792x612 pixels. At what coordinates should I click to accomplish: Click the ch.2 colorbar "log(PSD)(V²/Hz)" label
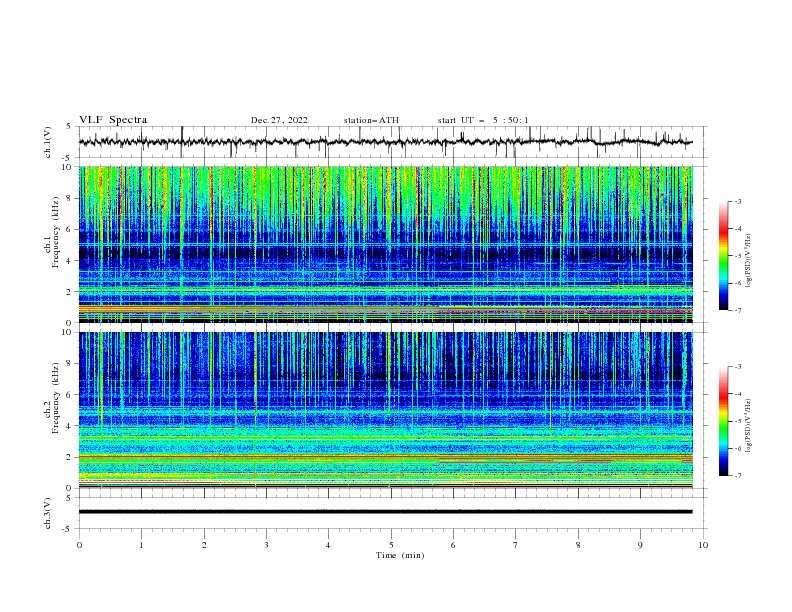tap(749, 426)
